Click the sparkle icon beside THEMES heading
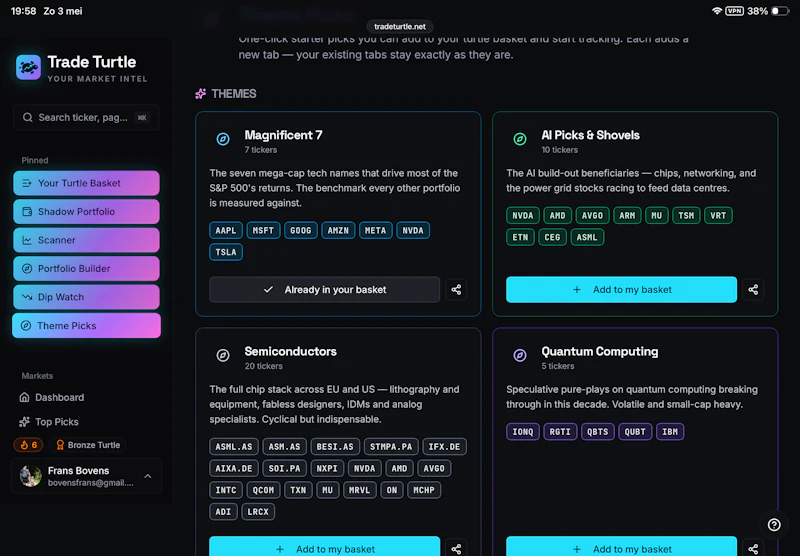The height and width of the screenshot is (556, 800). 201,94
